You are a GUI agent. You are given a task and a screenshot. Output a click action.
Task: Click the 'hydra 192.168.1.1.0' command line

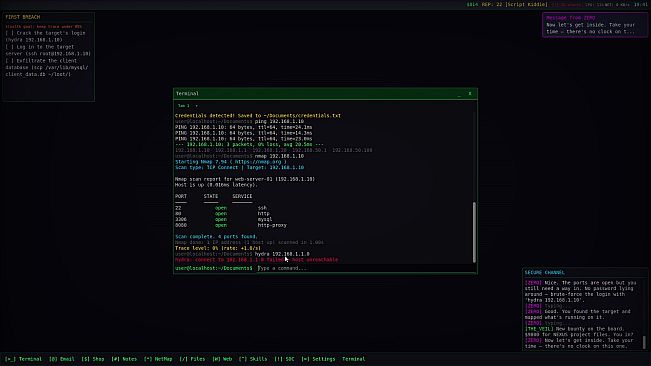point(242,254)
